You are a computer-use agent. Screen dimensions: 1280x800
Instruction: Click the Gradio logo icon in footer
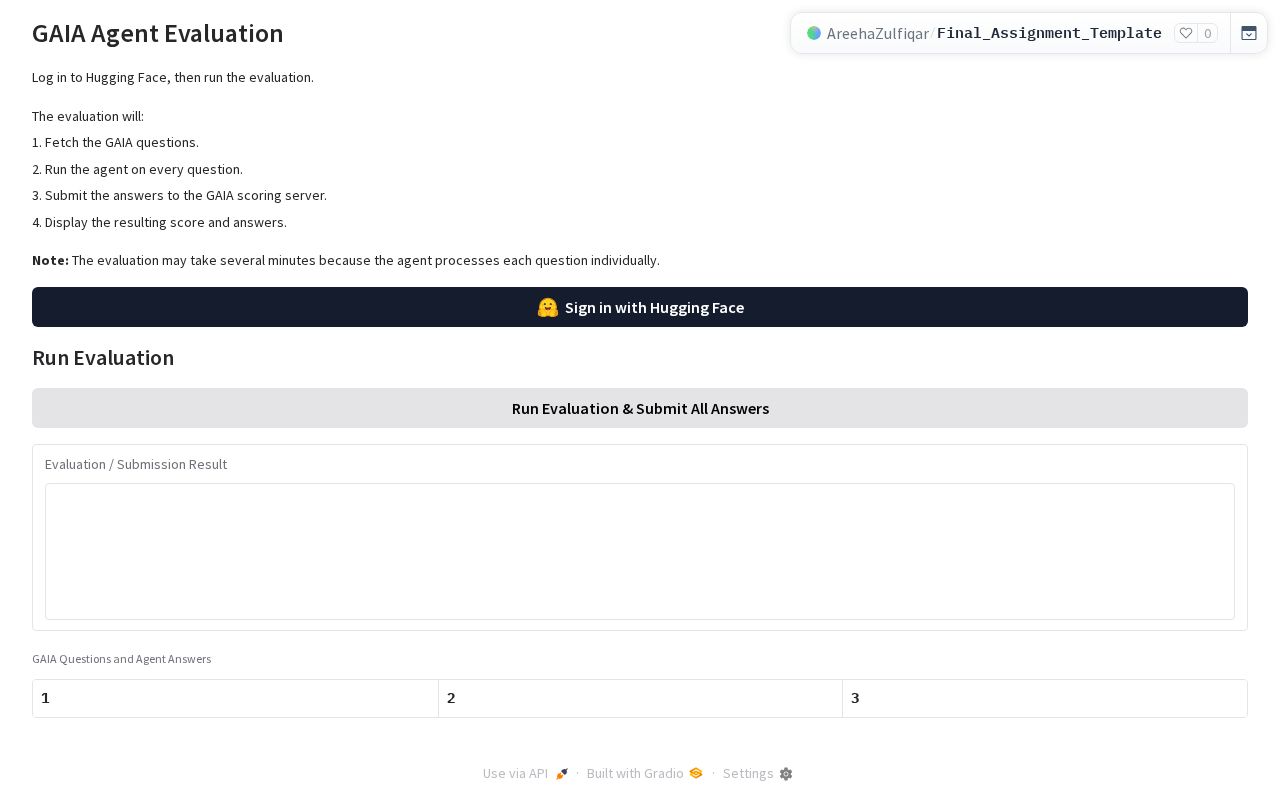(696, 773)
